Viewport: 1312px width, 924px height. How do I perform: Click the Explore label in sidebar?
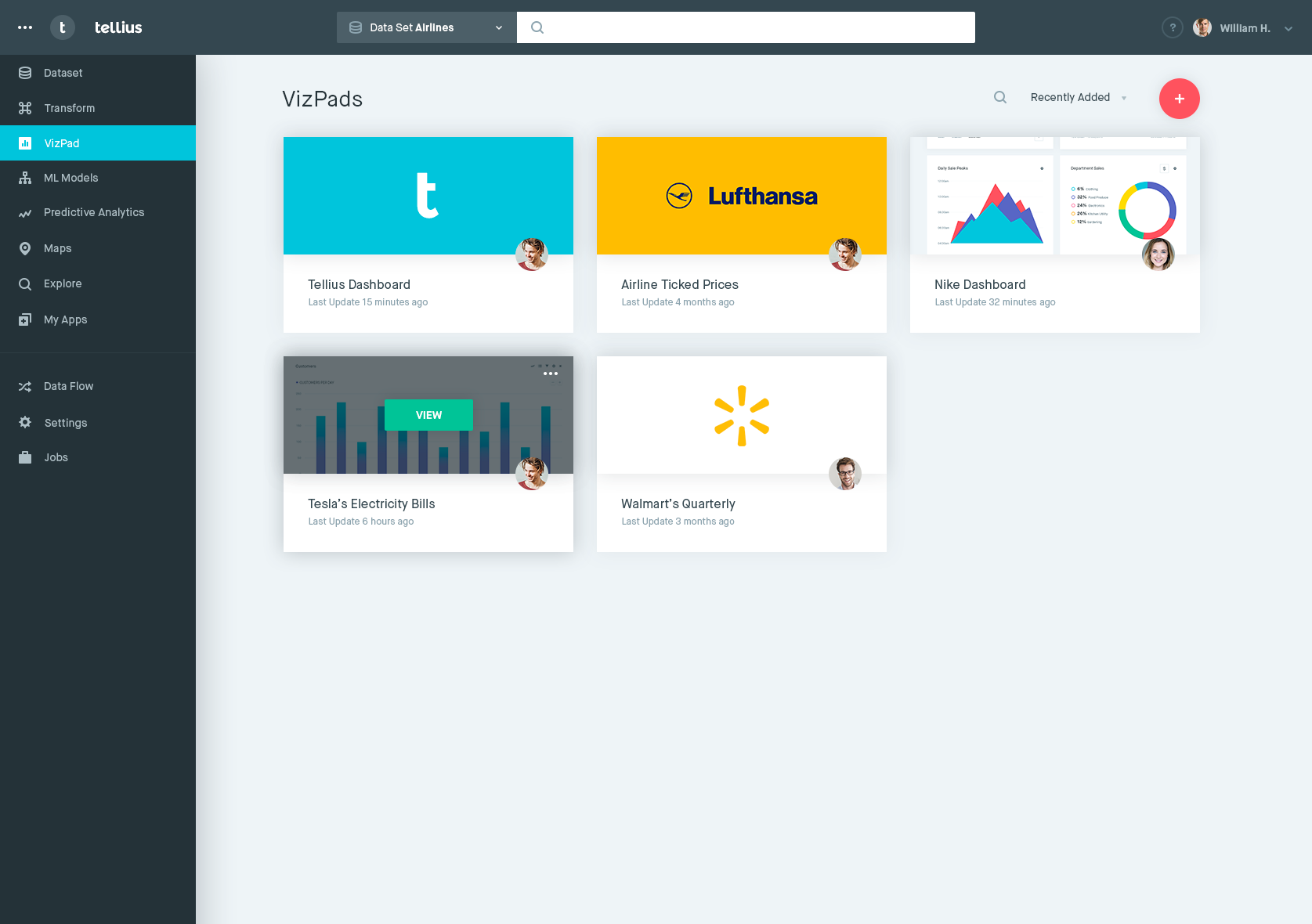[x=63, y=283]
